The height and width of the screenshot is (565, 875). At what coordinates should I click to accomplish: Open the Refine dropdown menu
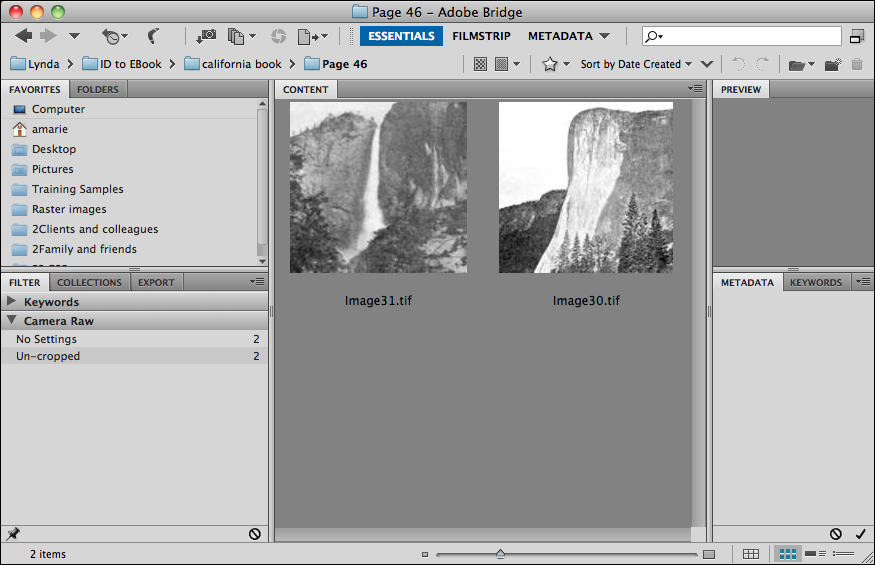242,36
